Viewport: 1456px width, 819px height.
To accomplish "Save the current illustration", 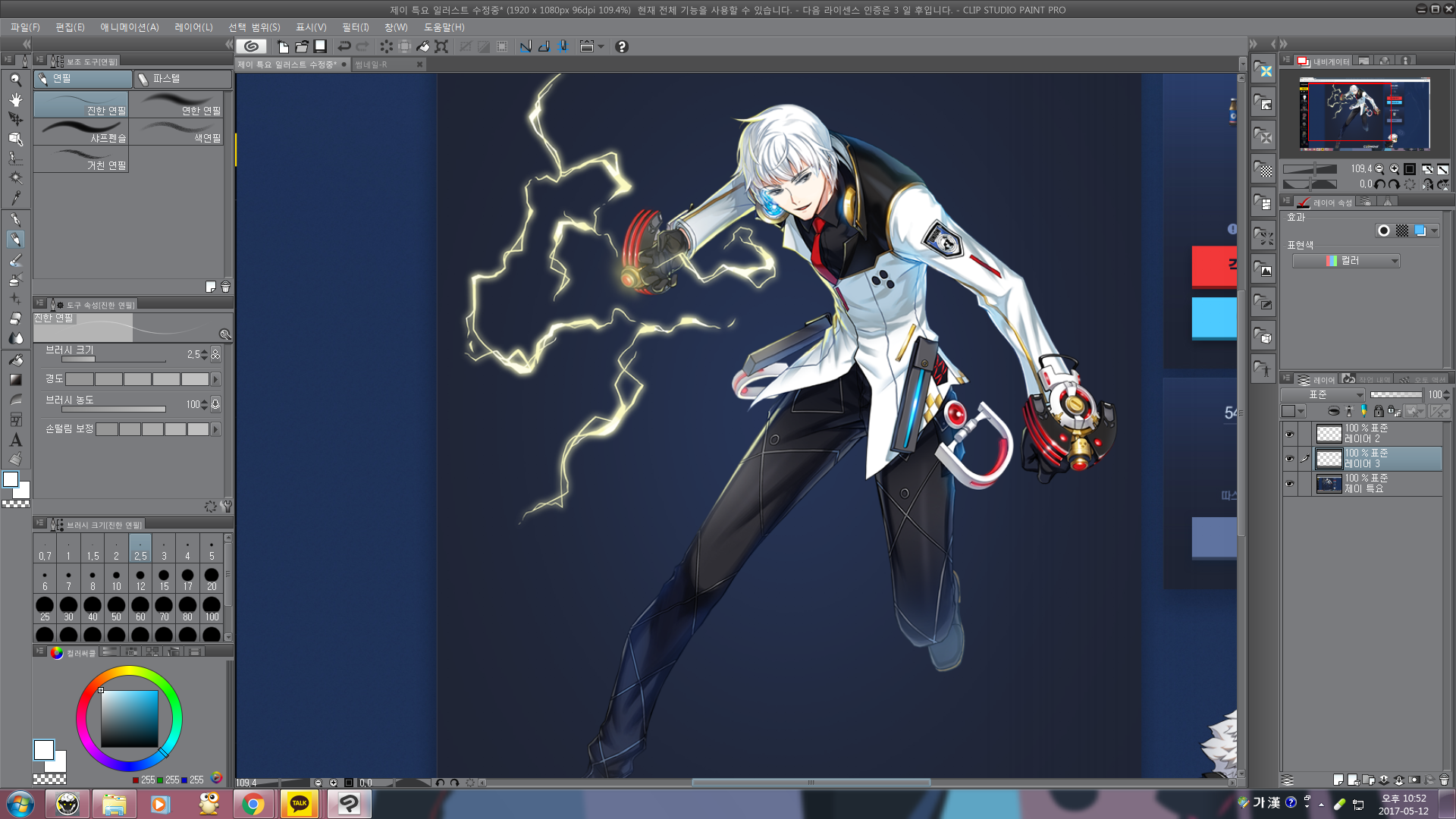I will pos(320,46).
